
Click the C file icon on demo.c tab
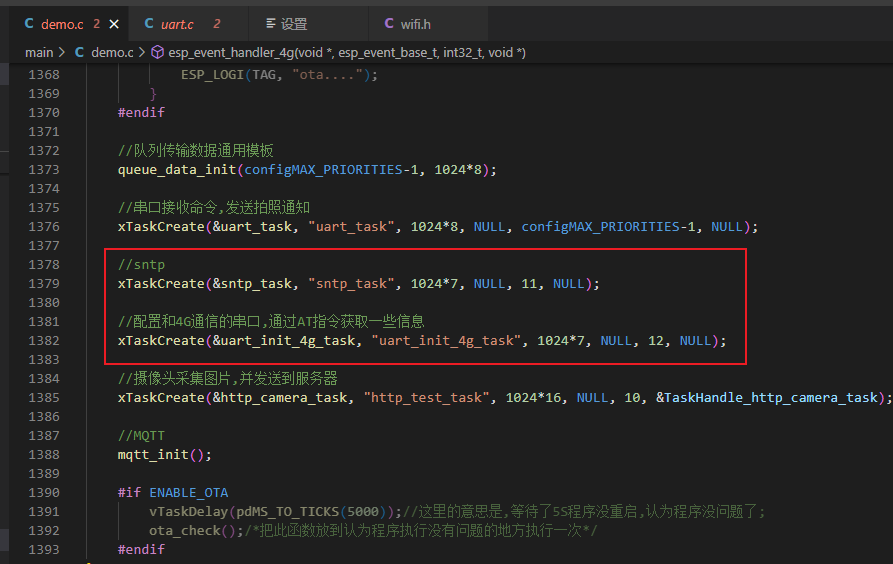(29, 23)
